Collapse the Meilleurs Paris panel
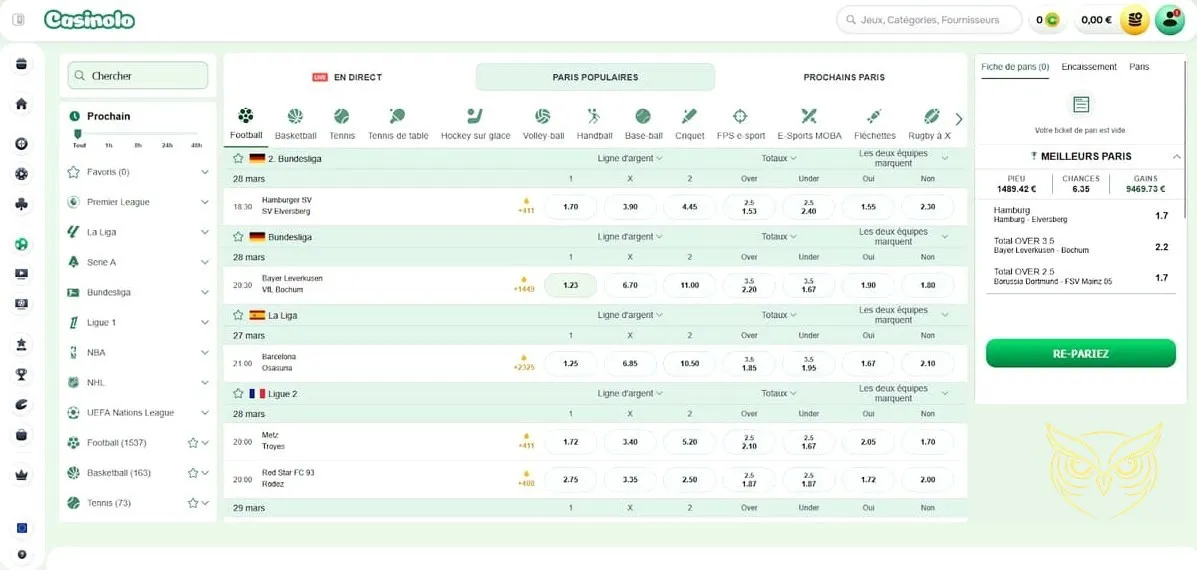Screen dimensions: 1197x570 coord(1176,157)
